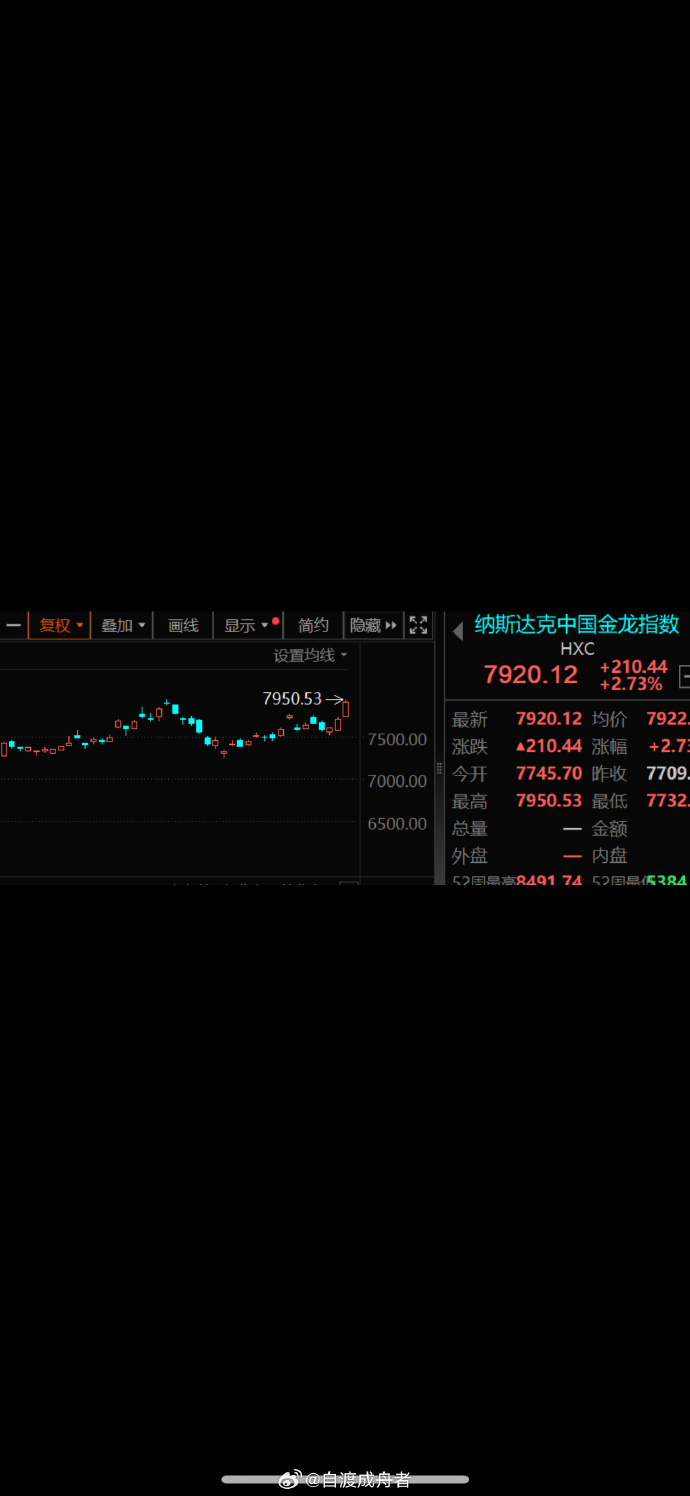
Task: Click the Weibo logo icon at bottom
Action: 290,1479
